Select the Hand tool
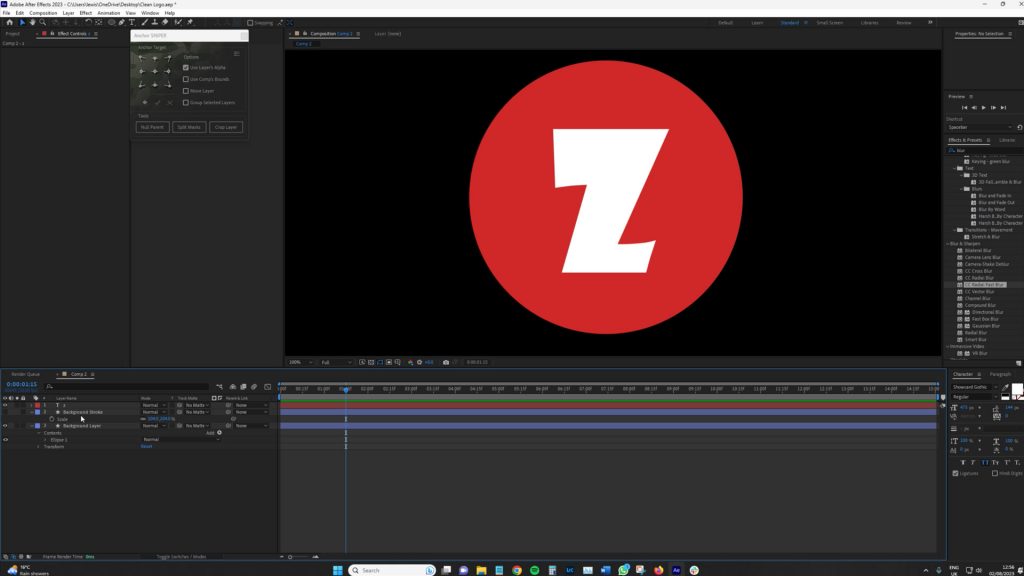Viewport: 1024px width, 576px height. [x=32, y=22]
